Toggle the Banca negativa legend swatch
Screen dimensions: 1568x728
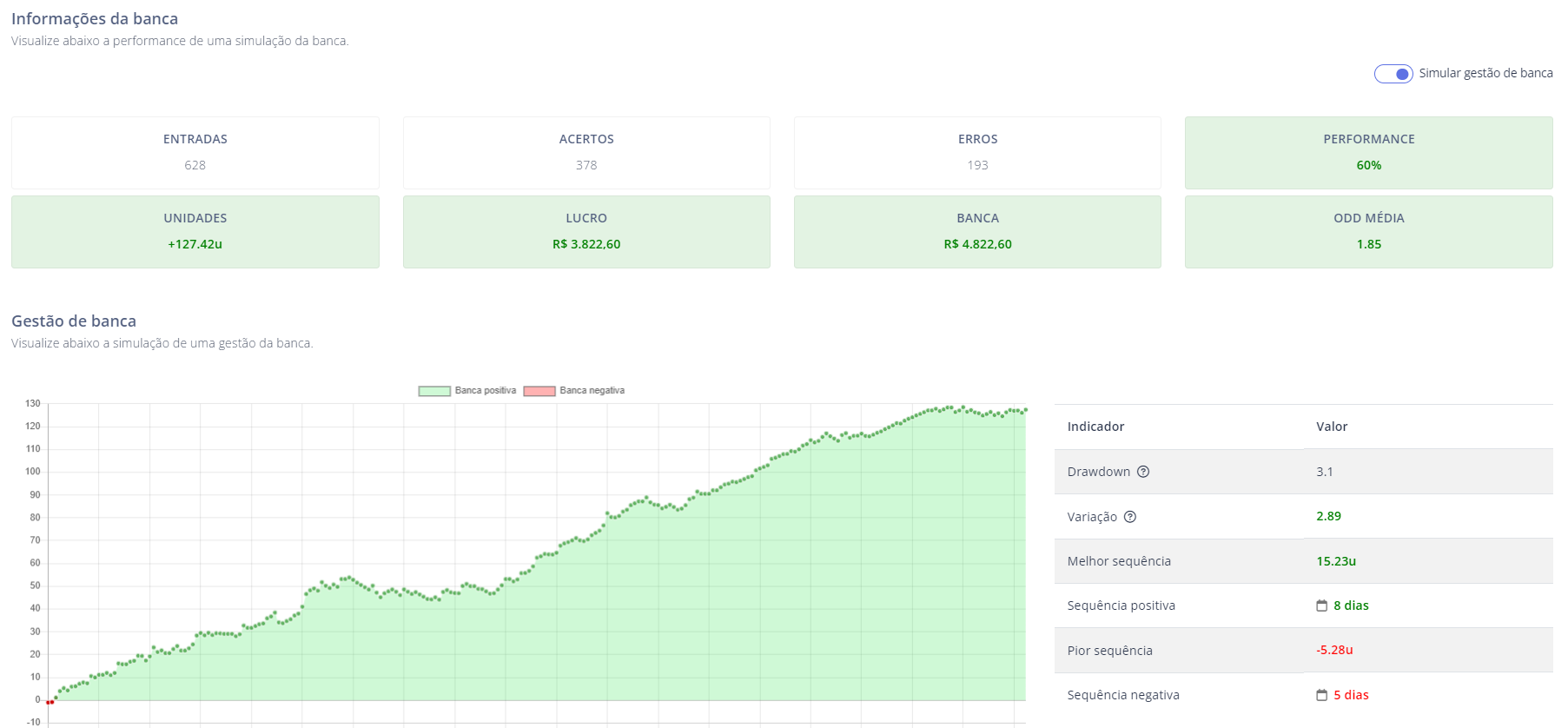539,391
